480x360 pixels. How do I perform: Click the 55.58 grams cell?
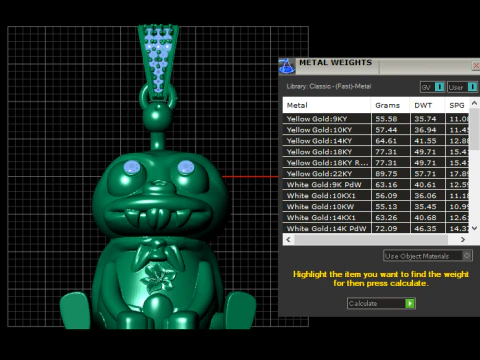pyautogui.click(x=390, y=119)
